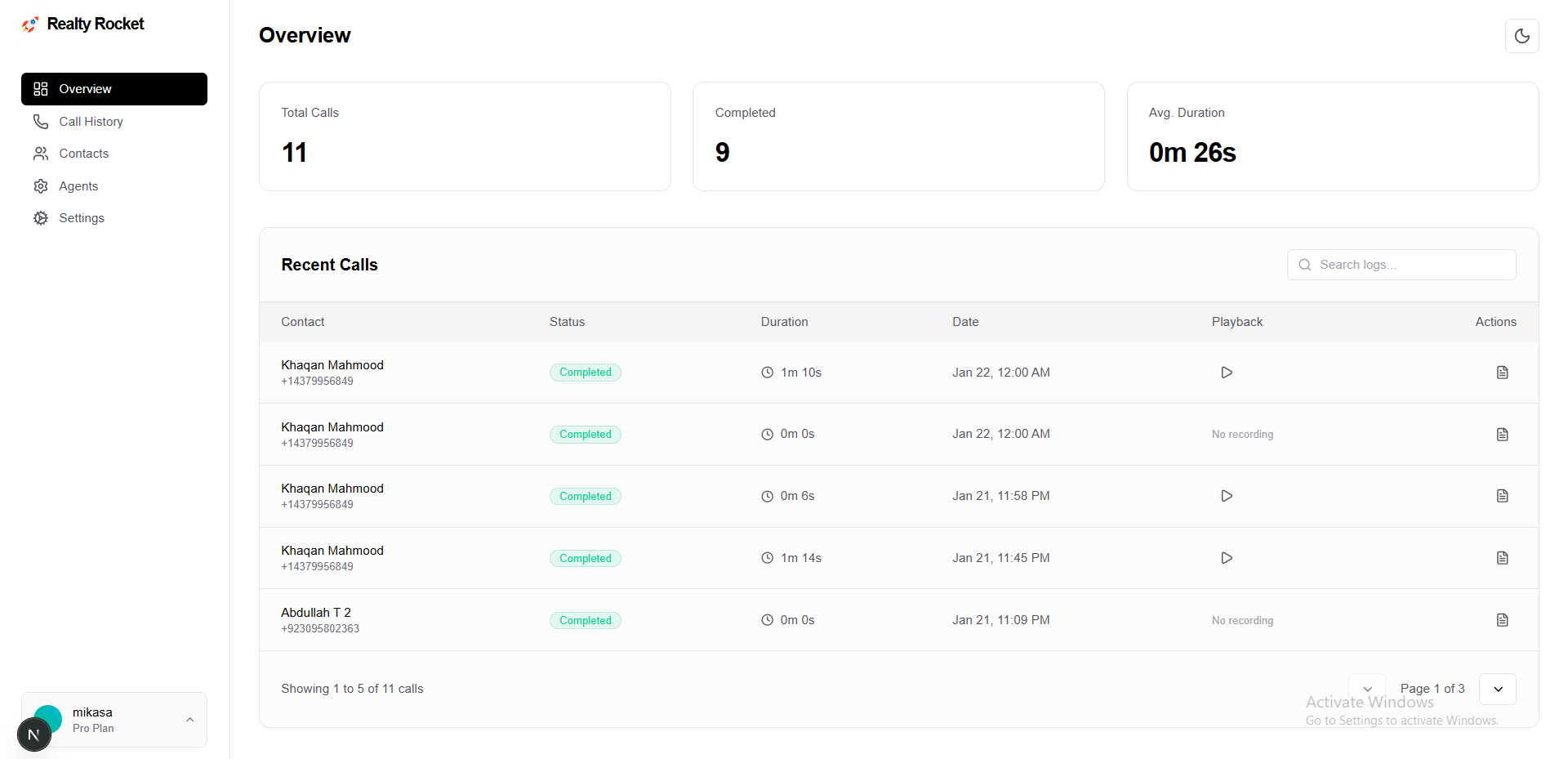The width and height of the screenshot is (1568, 759).
Task: Click the Playback column header
Action: [1237, 322]
